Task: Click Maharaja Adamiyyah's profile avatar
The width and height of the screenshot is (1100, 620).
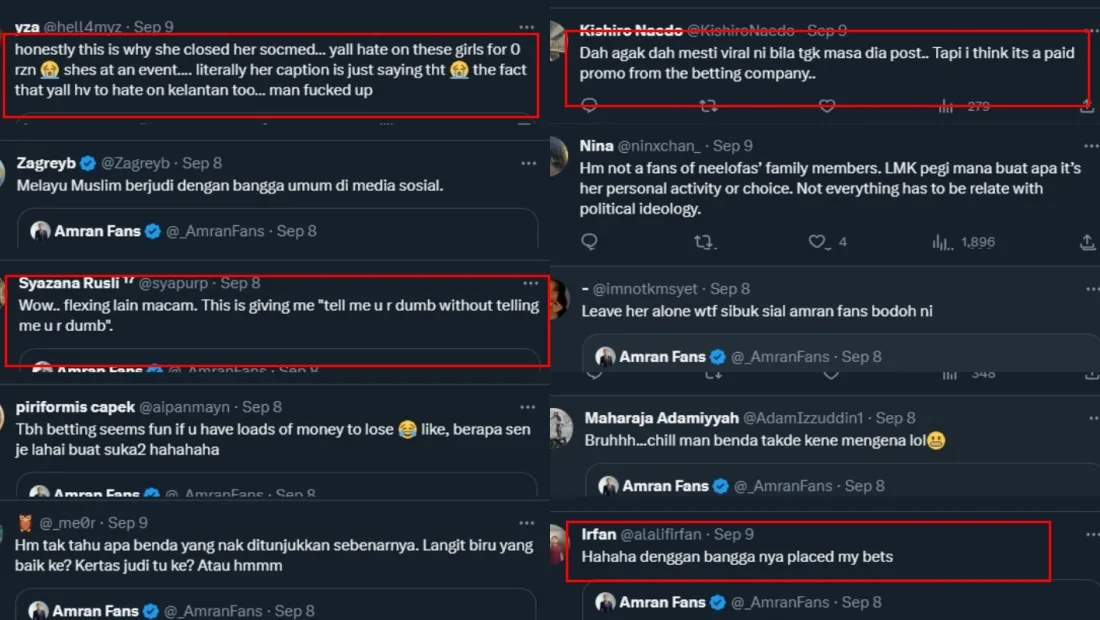Action: pos(562,427)
